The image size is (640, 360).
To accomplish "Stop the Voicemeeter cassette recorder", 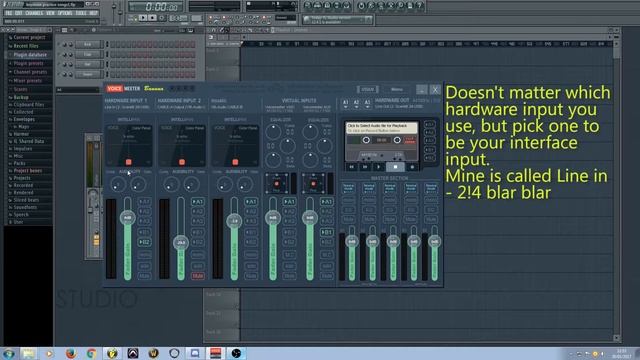I will click(x=395, y=167).
